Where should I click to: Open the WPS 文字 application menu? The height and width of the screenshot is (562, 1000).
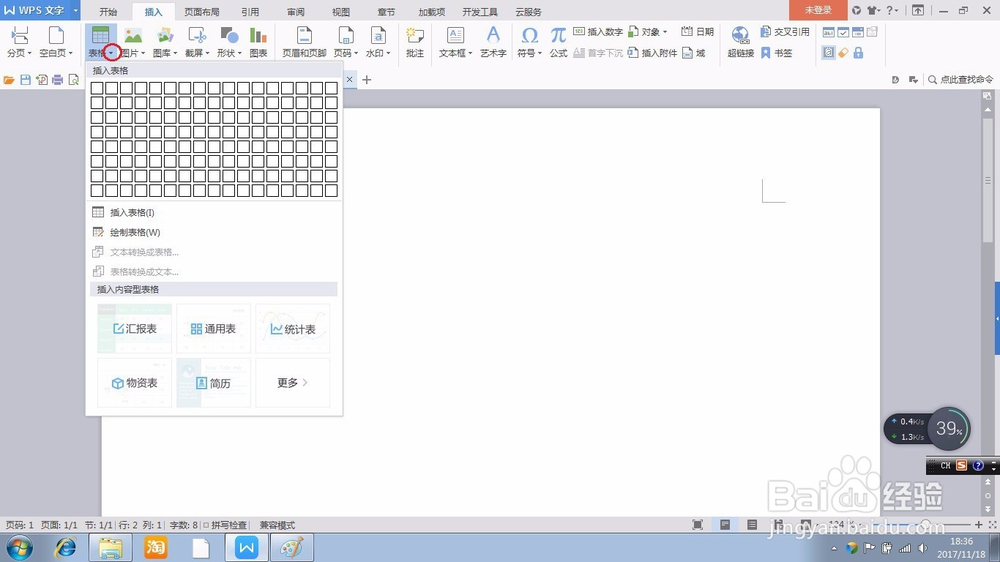pos(40,10)
